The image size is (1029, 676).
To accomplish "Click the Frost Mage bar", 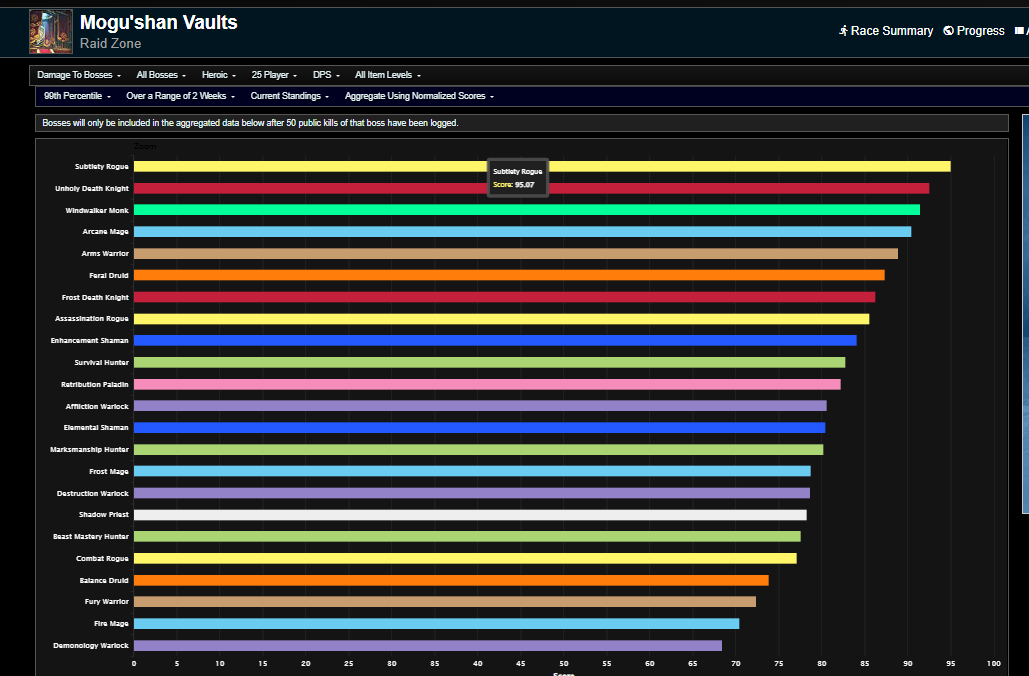I will pyautogui.click(x=472, y=471).
